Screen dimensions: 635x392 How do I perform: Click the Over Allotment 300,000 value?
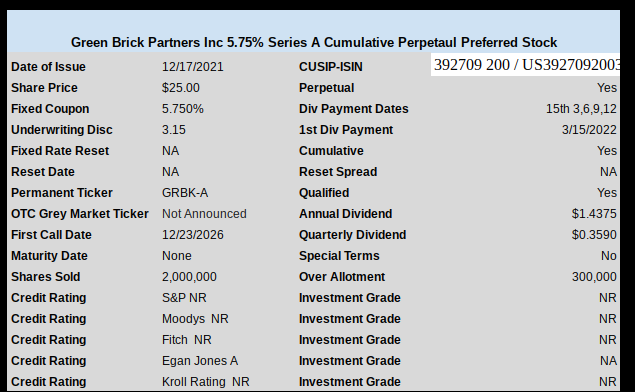coord(594,277)
